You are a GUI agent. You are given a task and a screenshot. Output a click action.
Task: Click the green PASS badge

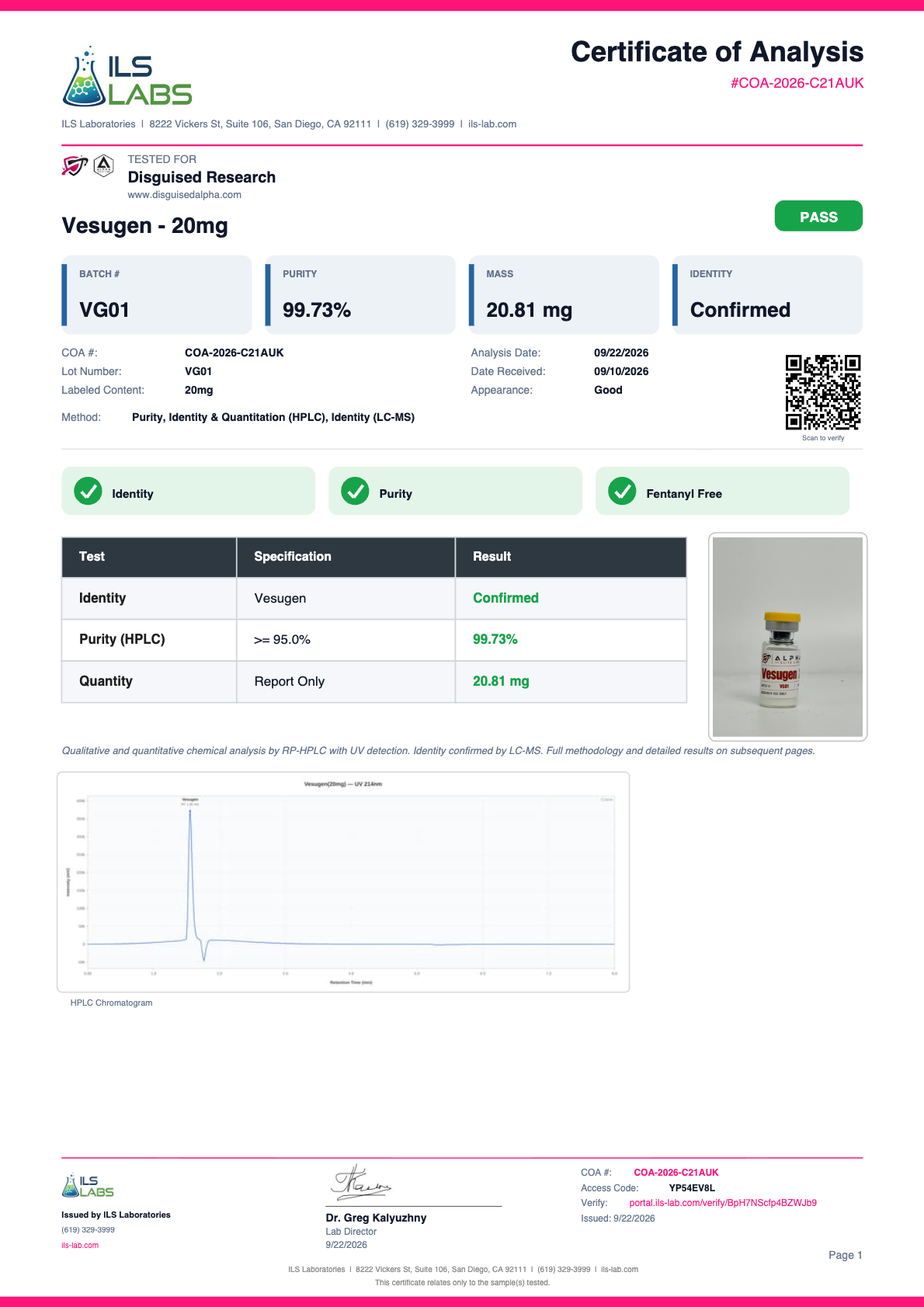(818, 216)
